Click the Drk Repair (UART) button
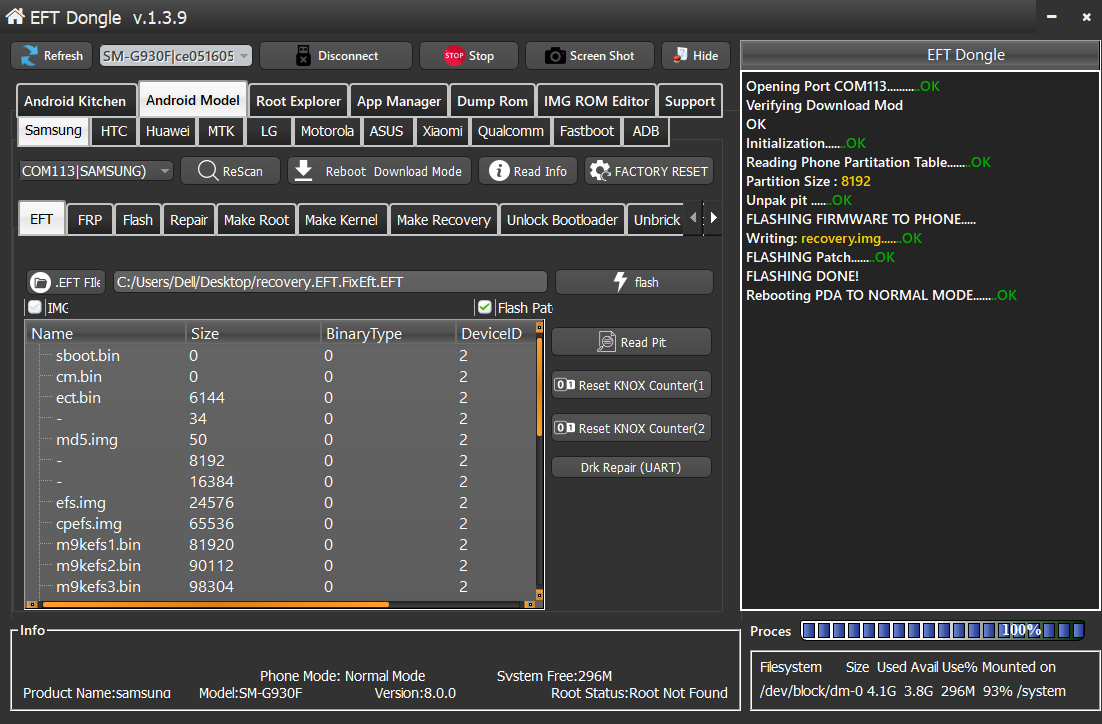Viewport: 1102px width, 724px height. pyautogui.click(x=631, y=467)
